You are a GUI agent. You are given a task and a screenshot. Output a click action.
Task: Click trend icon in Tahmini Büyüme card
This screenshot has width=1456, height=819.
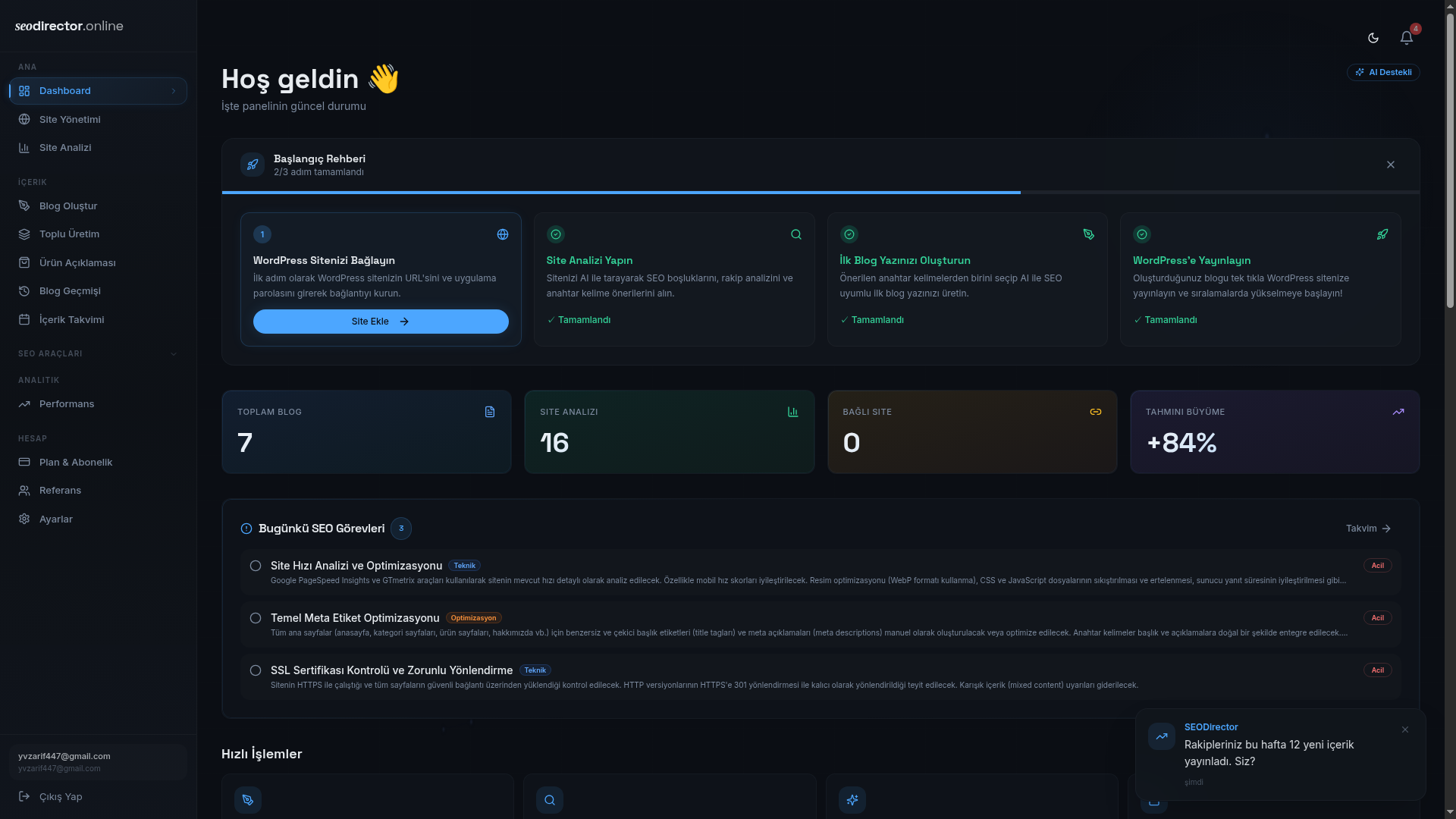[x=1398, y=412]
